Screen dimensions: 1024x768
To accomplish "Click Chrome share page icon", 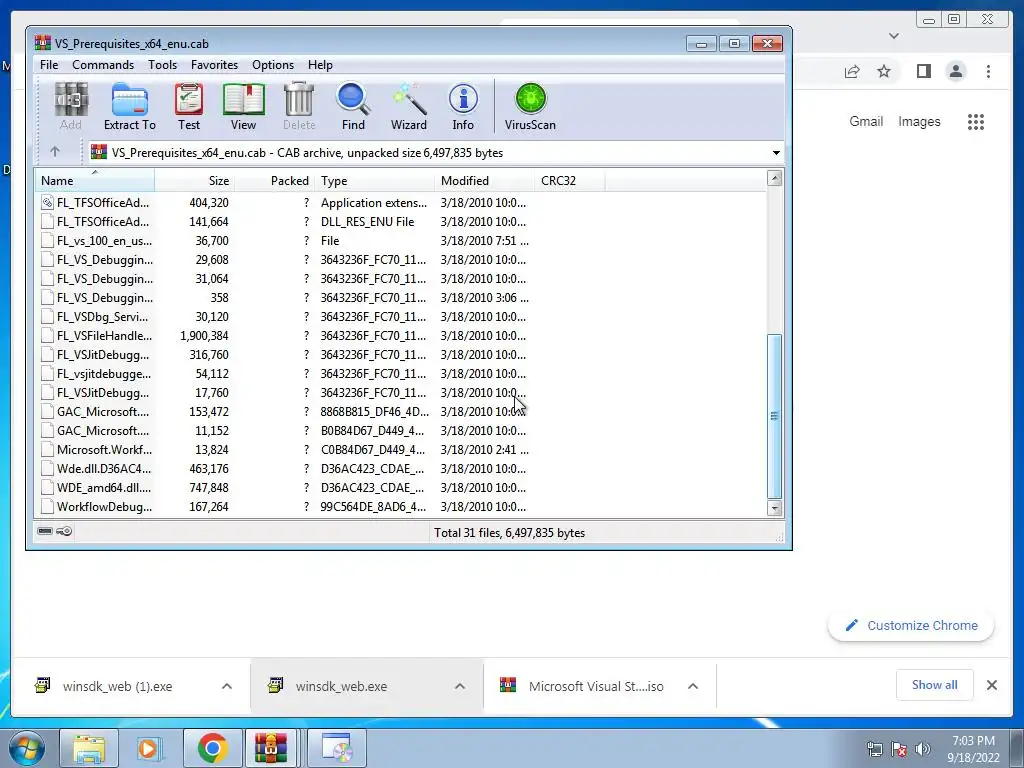I will 852,71.
